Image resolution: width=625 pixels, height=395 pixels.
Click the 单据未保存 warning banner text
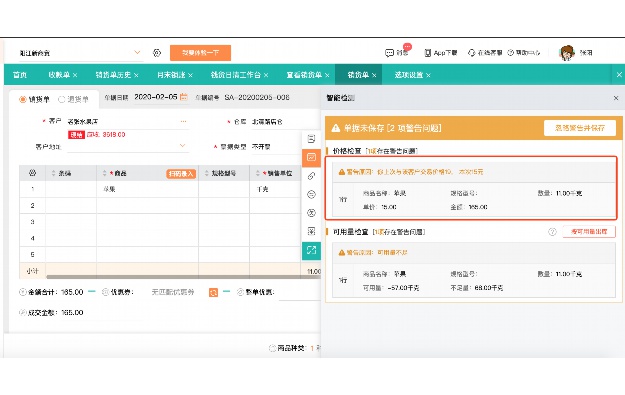(392, 128)
